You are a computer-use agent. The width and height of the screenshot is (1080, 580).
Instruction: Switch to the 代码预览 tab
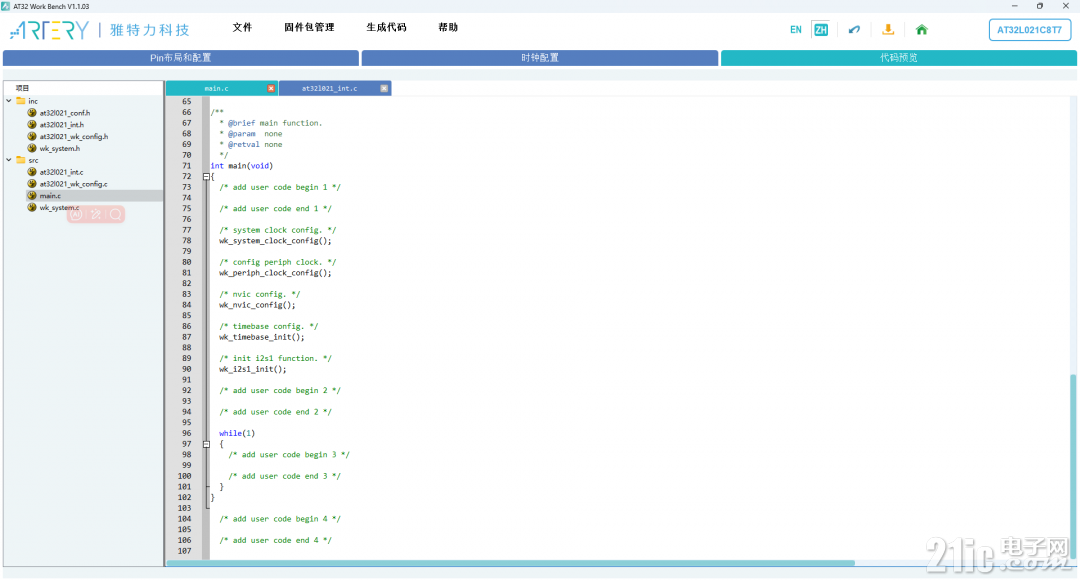pyautogui.click(x=899, y=58)
